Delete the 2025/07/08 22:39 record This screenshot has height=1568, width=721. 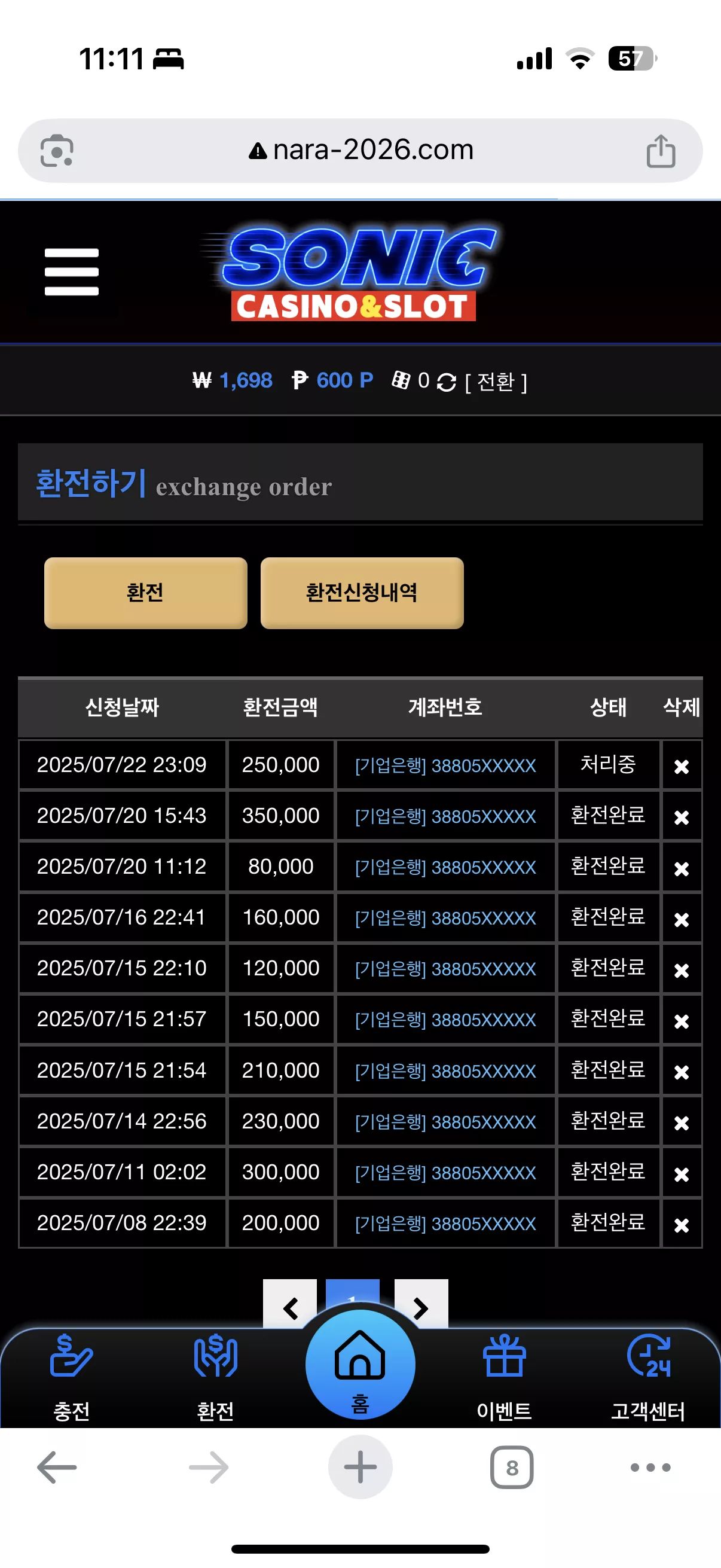click(x=682, y=1225)
